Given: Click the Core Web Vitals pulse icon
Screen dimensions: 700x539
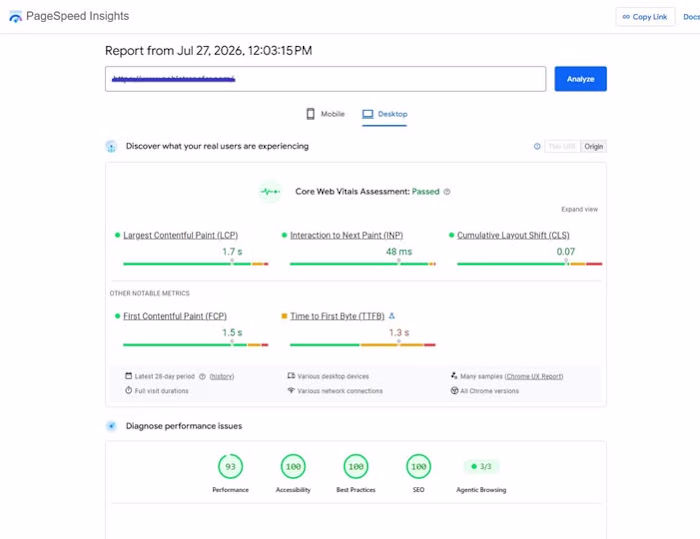Looking at the screenshot, I should [x=270, y=192].
